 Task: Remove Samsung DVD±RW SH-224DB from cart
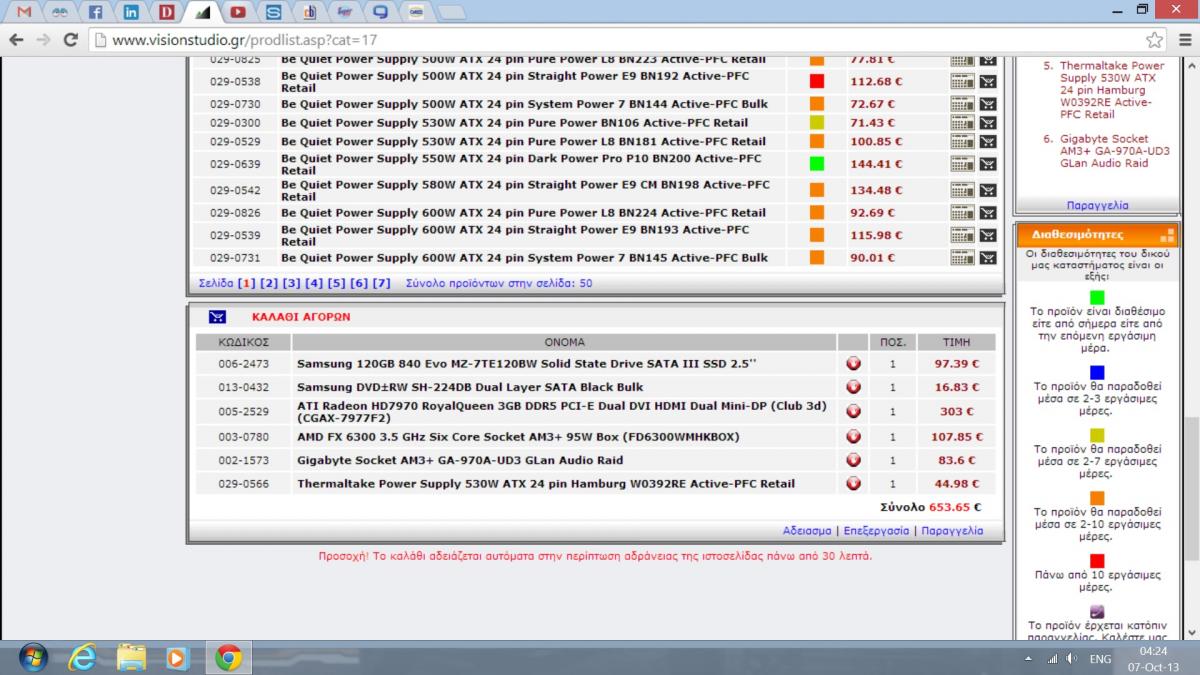pyautogui.click(x=853, y=386)
